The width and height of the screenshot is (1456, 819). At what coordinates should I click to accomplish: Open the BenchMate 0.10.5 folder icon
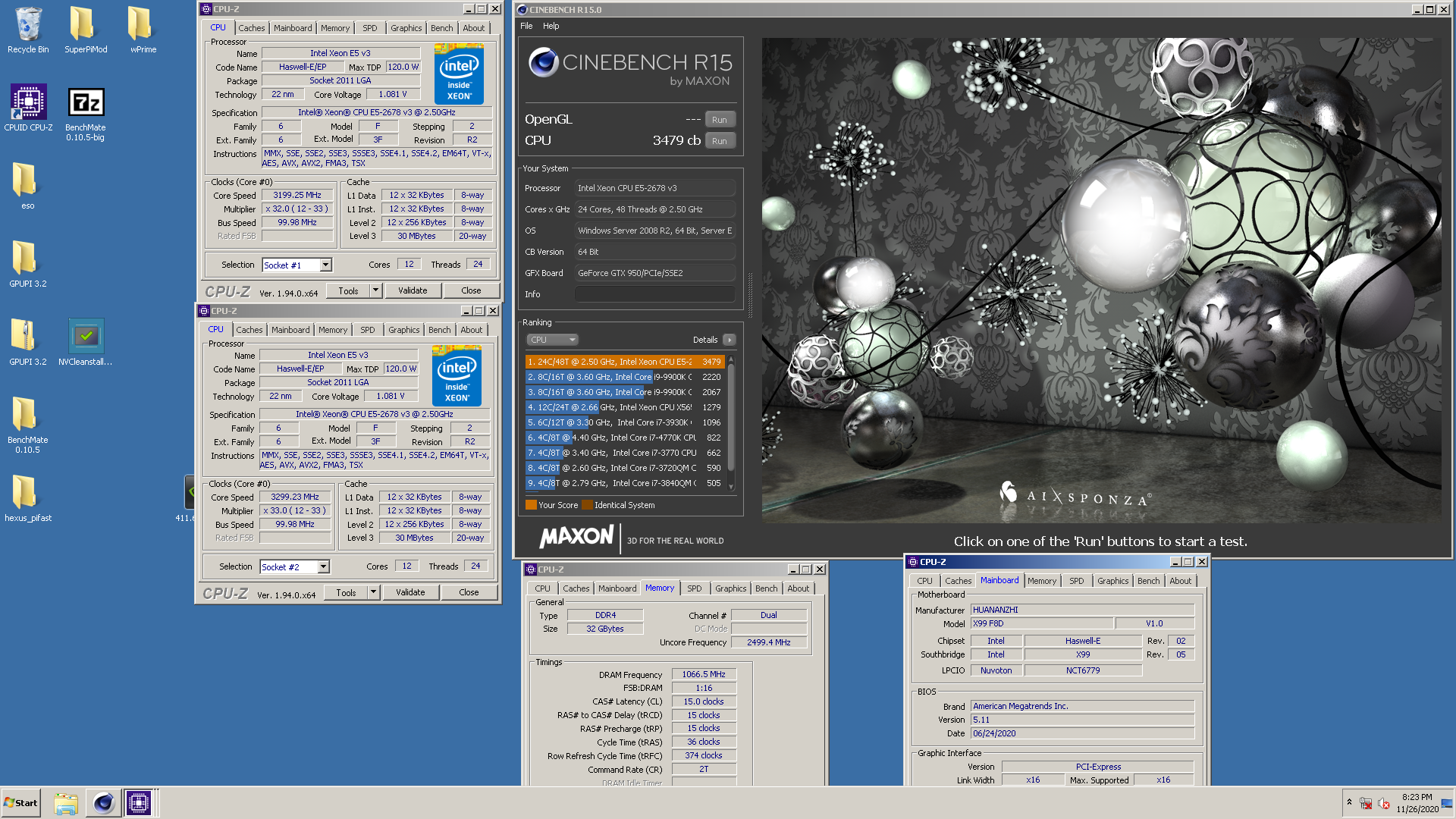28,425
